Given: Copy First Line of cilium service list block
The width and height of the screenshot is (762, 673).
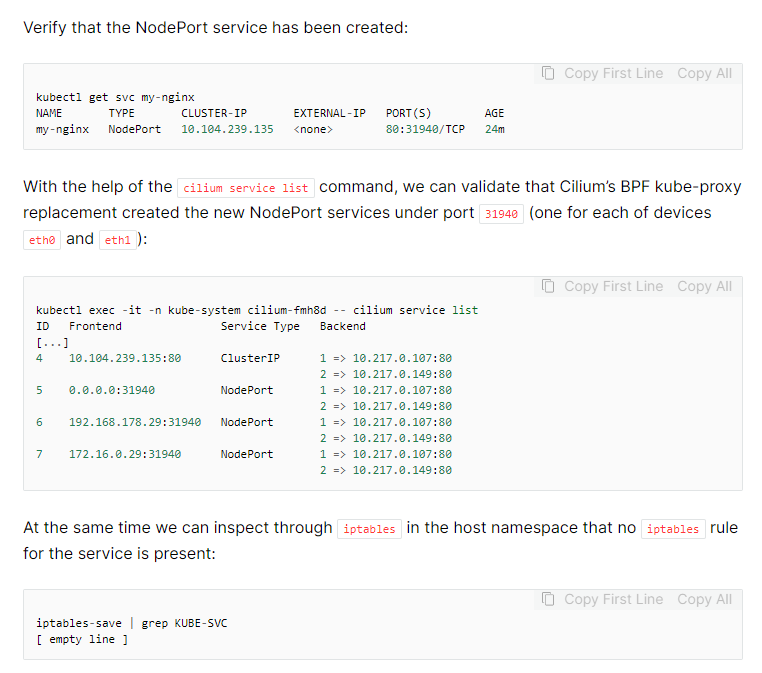Looking at the screenshot, I should [613, 286].
